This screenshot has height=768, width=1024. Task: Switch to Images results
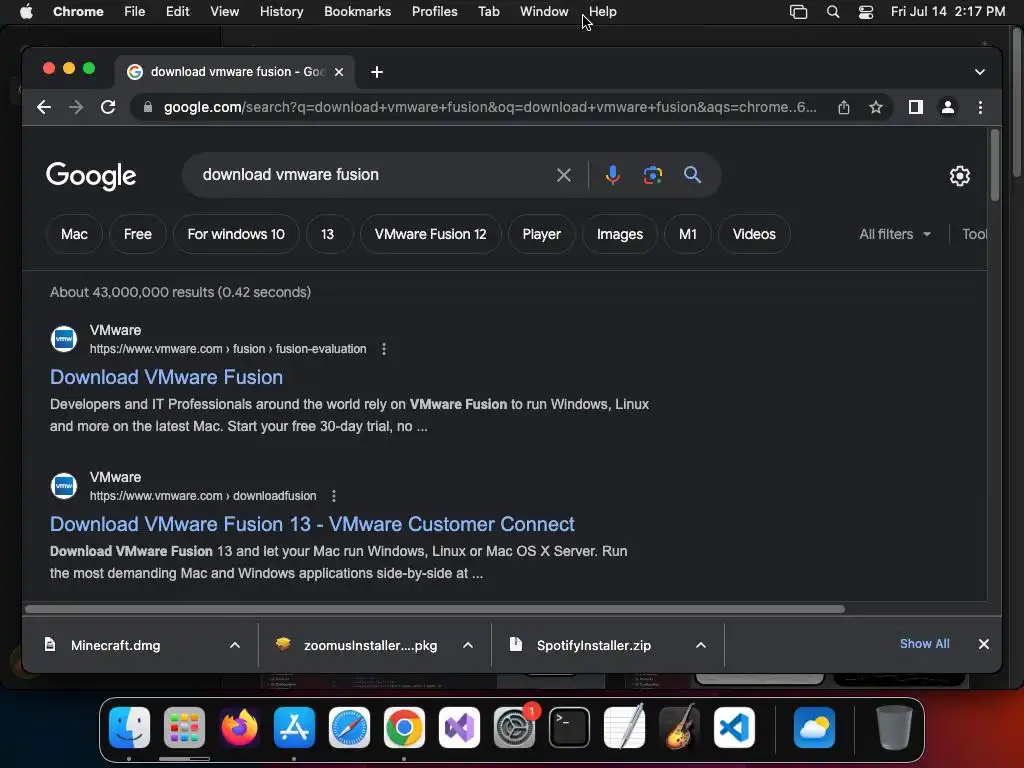point(620,234)
